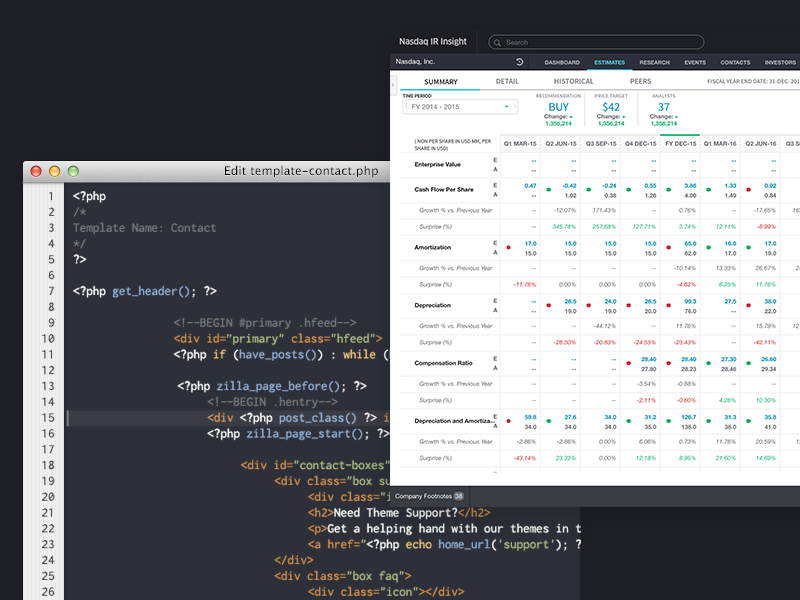Image resolution: width=800 pixels, height=600 pixels.
Task: Open the Historical sub-tab
Action: tap(573, 82)
